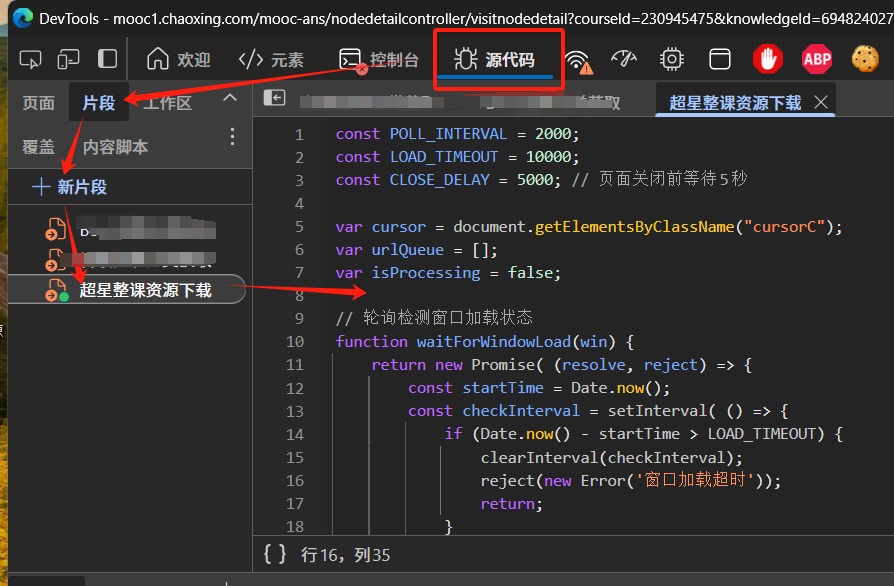Viewport: 894px width, 586px height.
Task: Open the navigator three-dot more menu
Action: coord(232,137)
